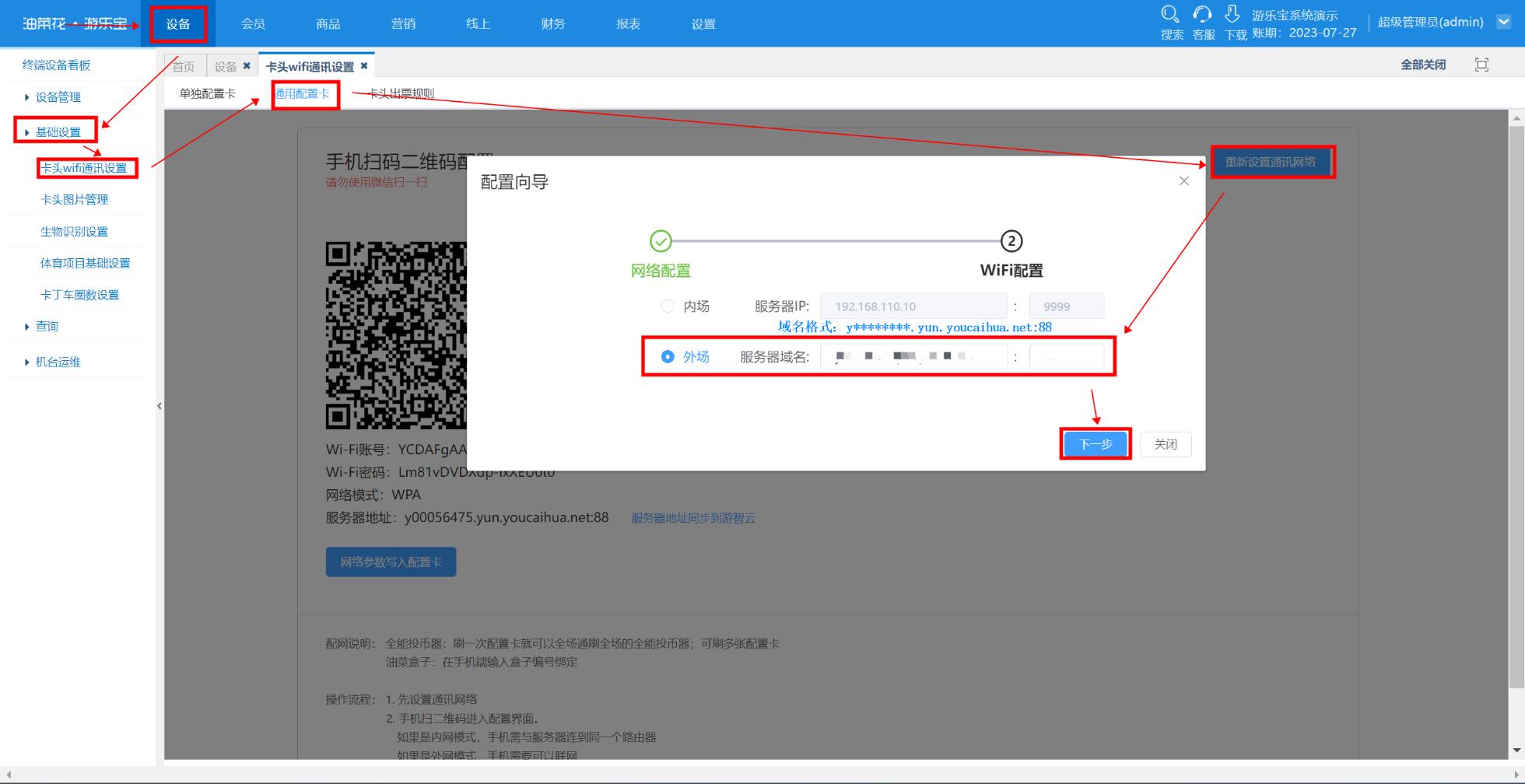Viewport: 1525px width, 784px height.
Task: Collapse the left sidebar arrow handle
Action: click(160, 406)
